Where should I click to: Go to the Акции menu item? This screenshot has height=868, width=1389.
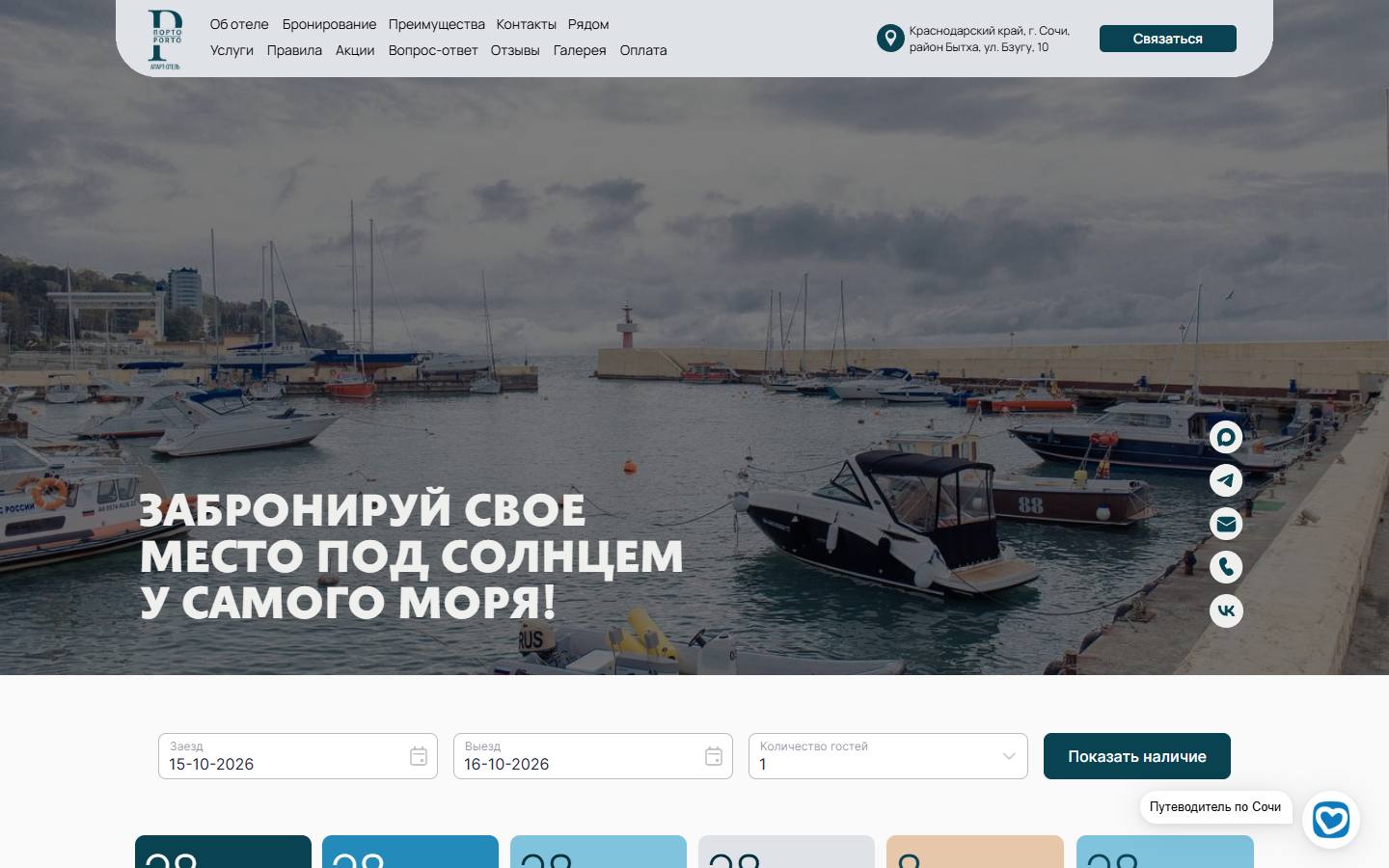click(x=355, y=50)
